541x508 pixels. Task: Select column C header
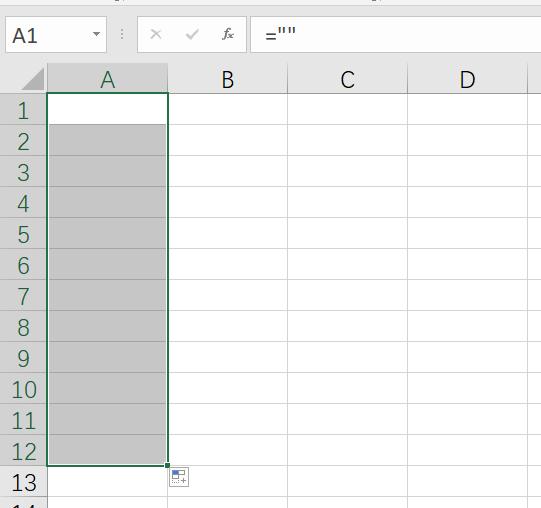click(x=347, y=79)
